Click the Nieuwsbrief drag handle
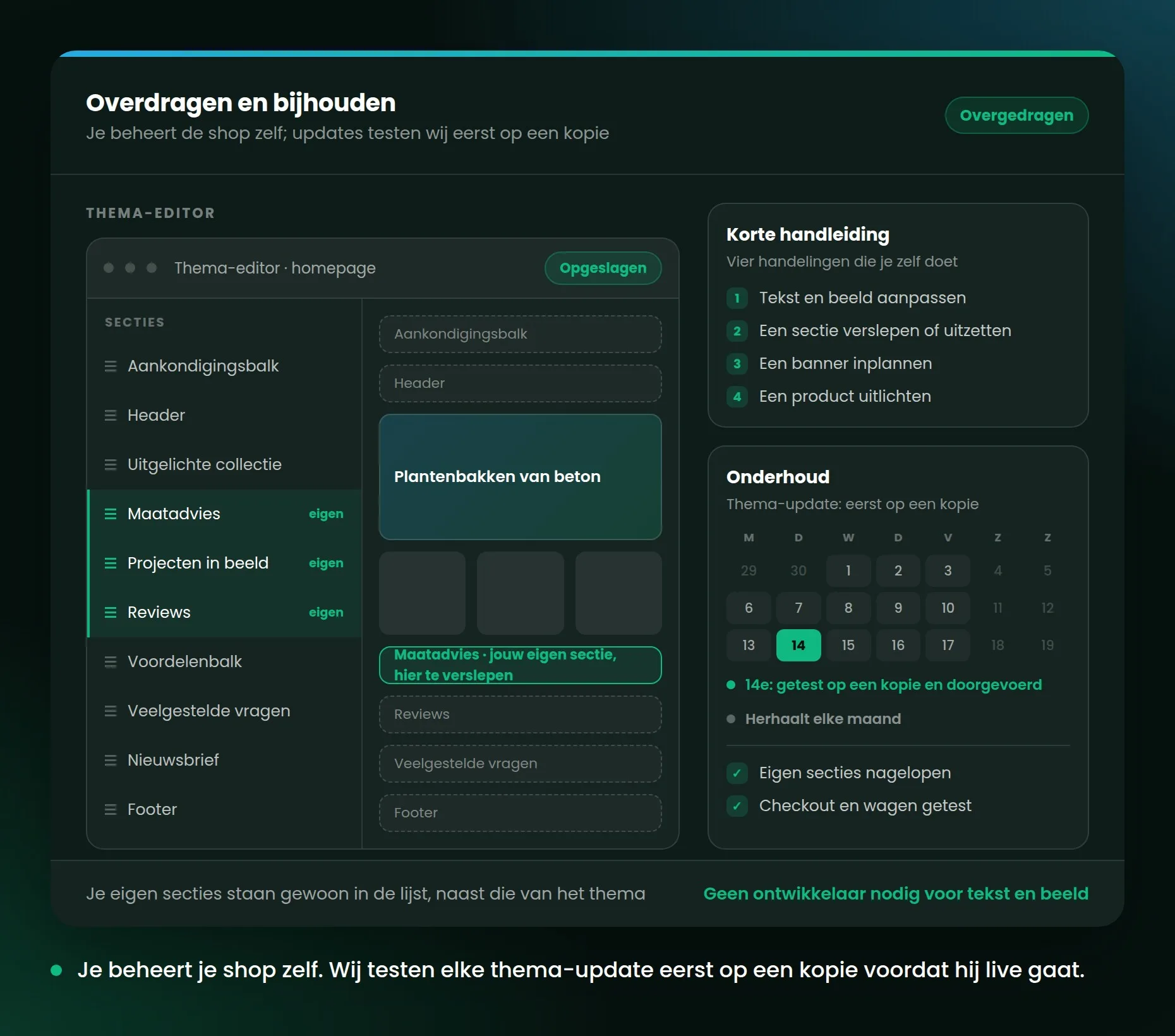1175x1036 pixels. click(111, 761)
